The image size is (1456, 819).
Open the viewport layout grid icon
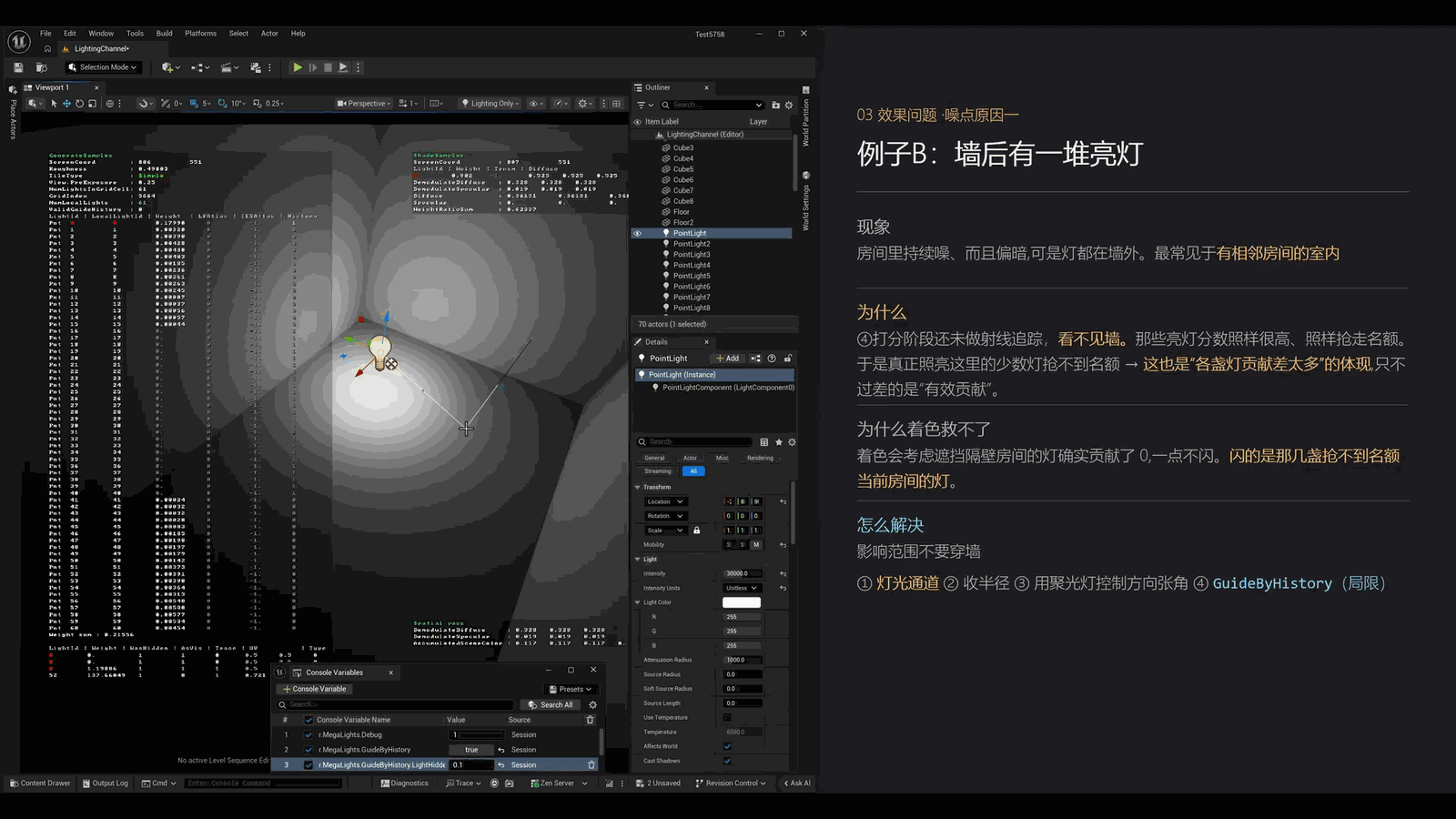click(617, 104)
